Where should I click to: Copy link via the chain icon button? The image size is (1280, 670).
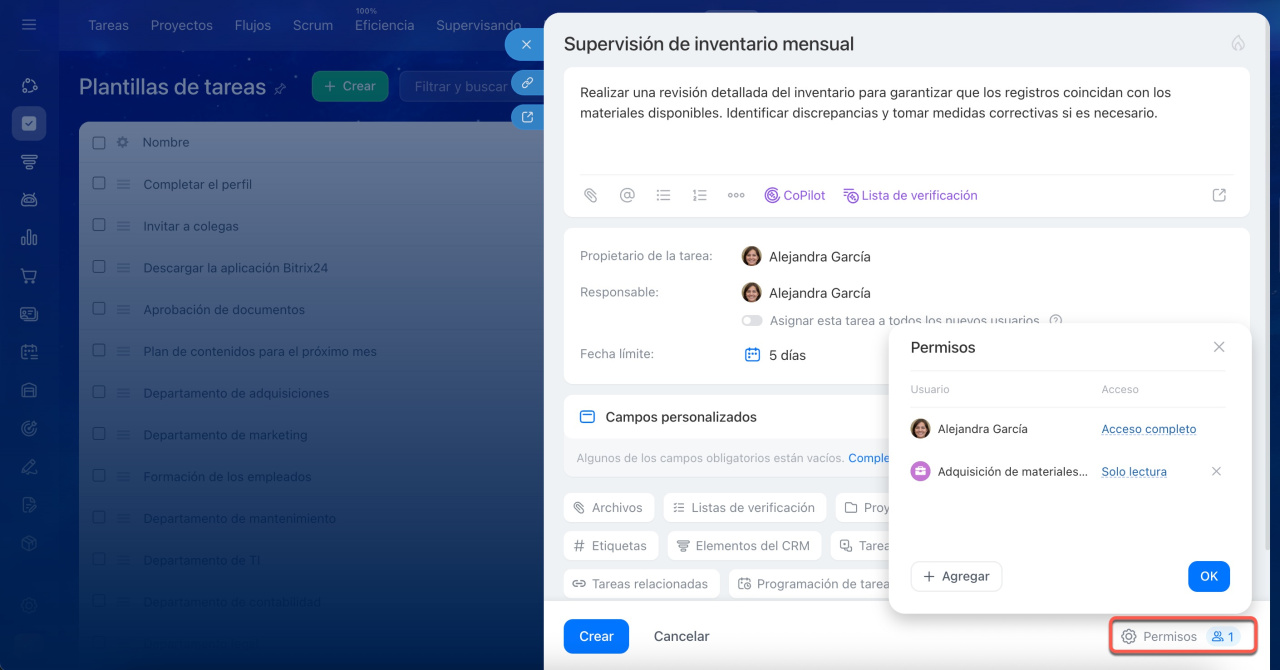[527, 83]
